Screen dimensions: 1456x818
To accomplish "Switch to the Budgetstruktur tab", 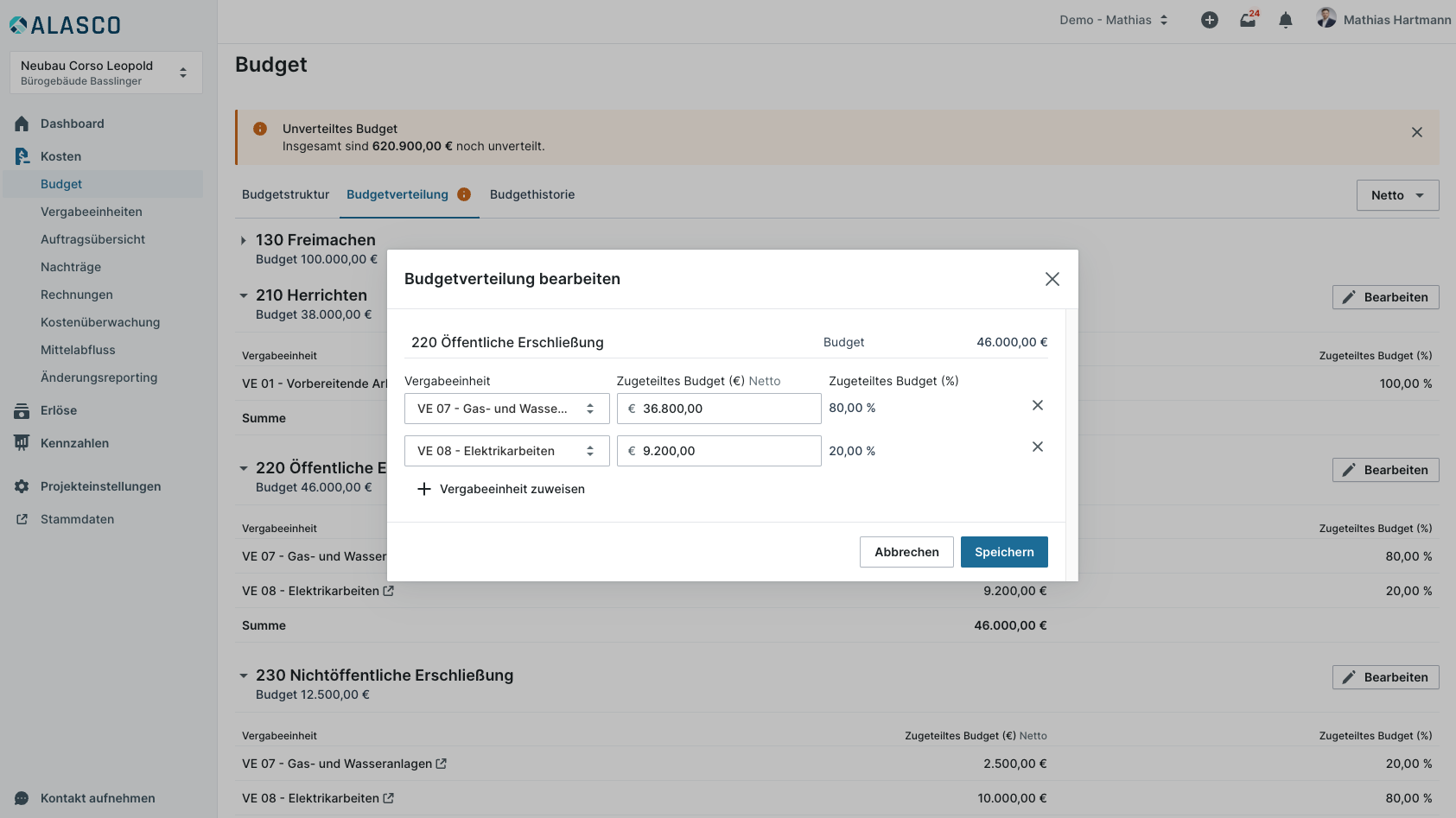I will (x=285, y=194).
